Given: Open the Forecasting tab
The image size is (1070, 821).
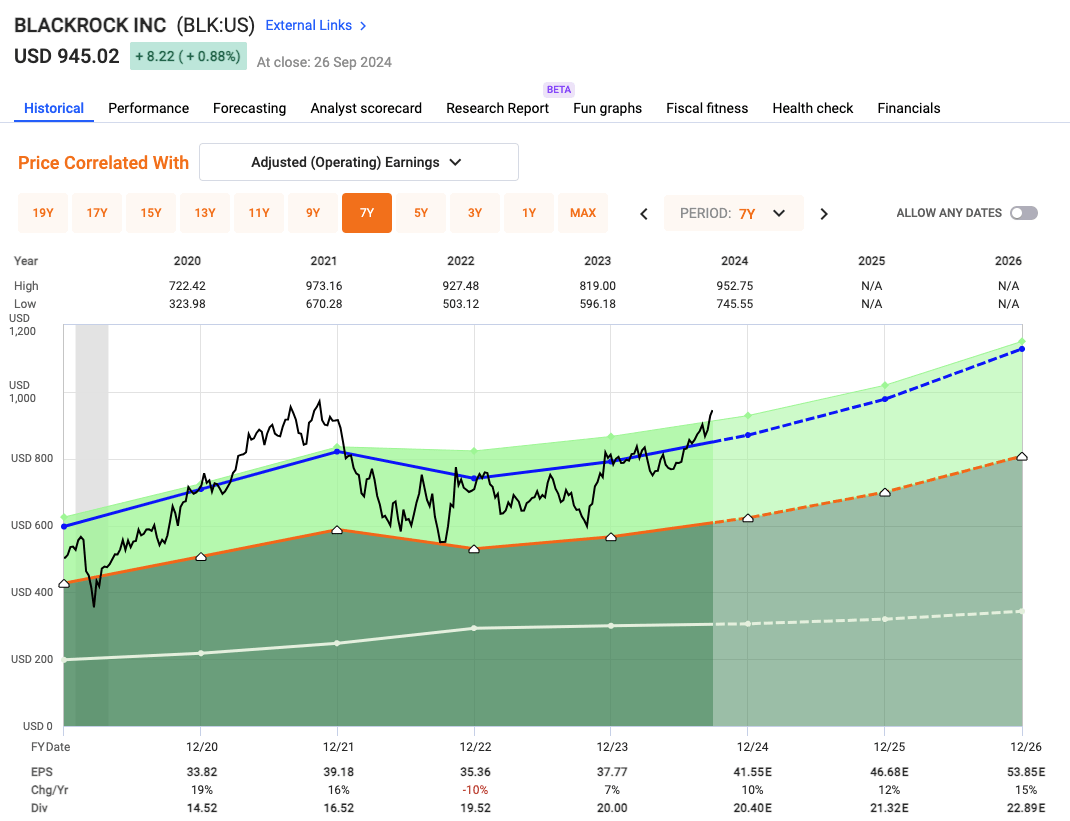Looking at the screenshot, I should [x=249, y=108].
